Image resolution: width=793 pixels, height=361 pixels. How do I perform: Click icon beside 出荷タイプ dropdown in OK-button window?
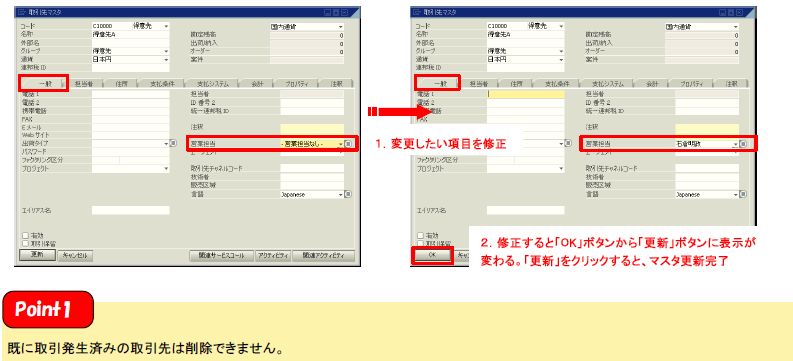tap(568, 144)
